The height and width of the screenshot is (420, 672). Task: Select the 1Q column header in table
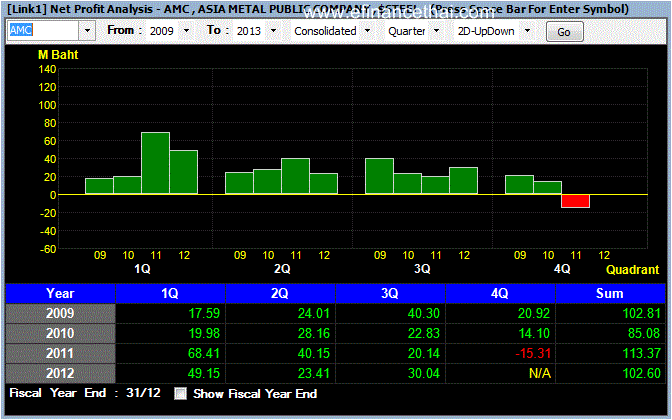tap(170, 294)
